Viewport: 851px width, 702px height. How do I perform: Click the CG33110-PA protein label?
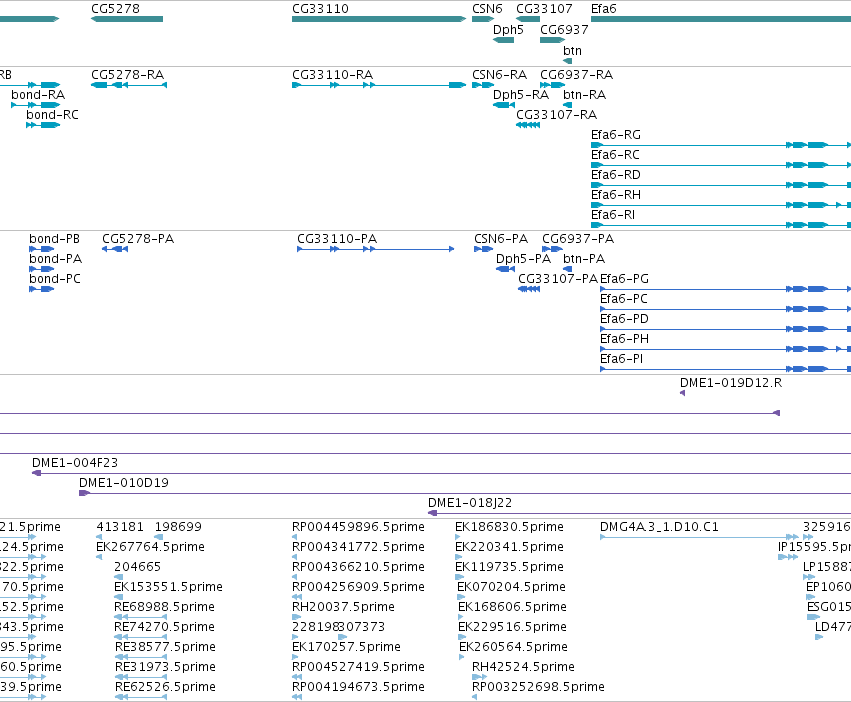(x=336, y=239)
